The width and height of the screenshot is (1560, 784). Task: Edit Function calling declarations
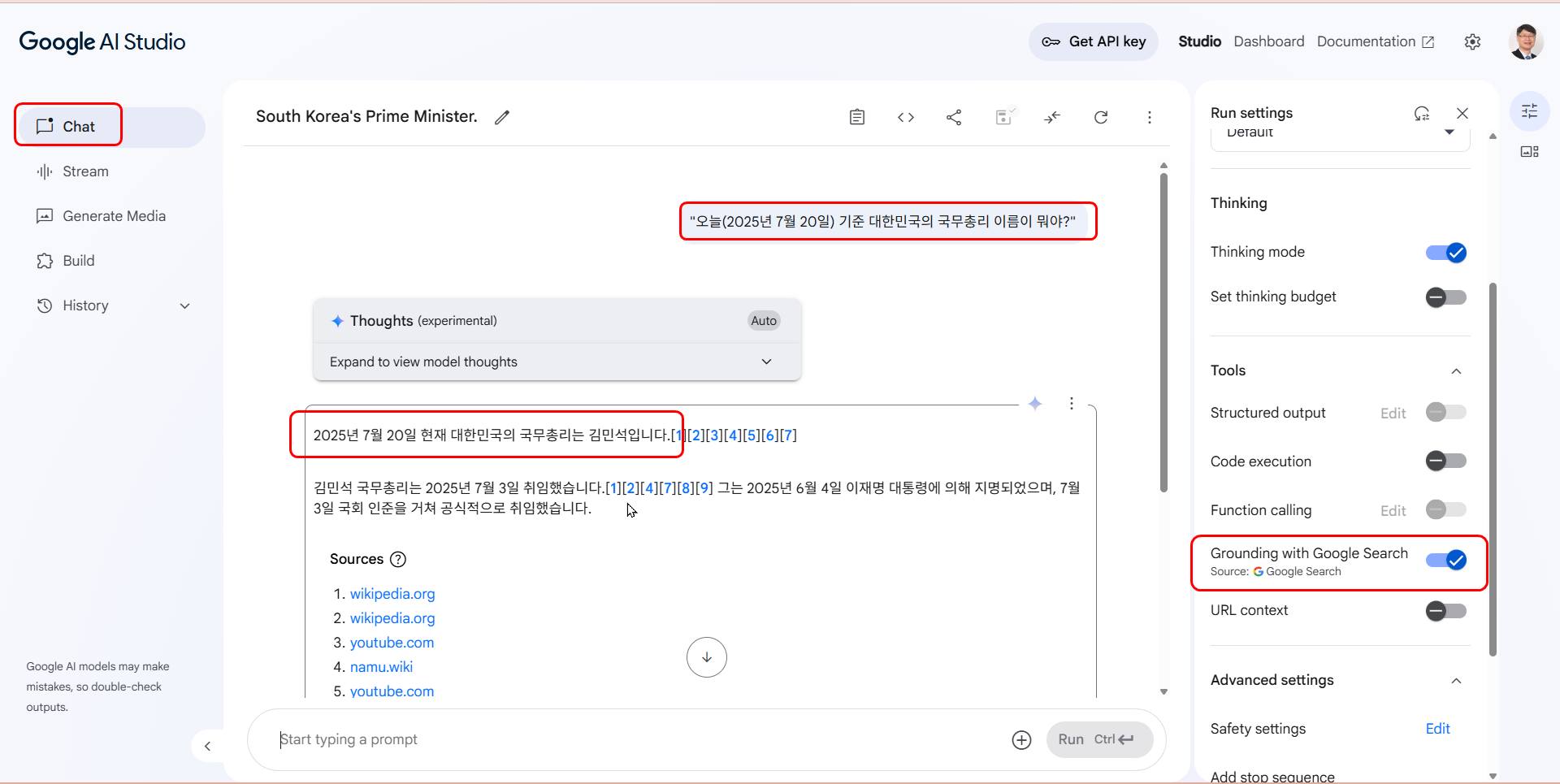tap(1393, 511)
